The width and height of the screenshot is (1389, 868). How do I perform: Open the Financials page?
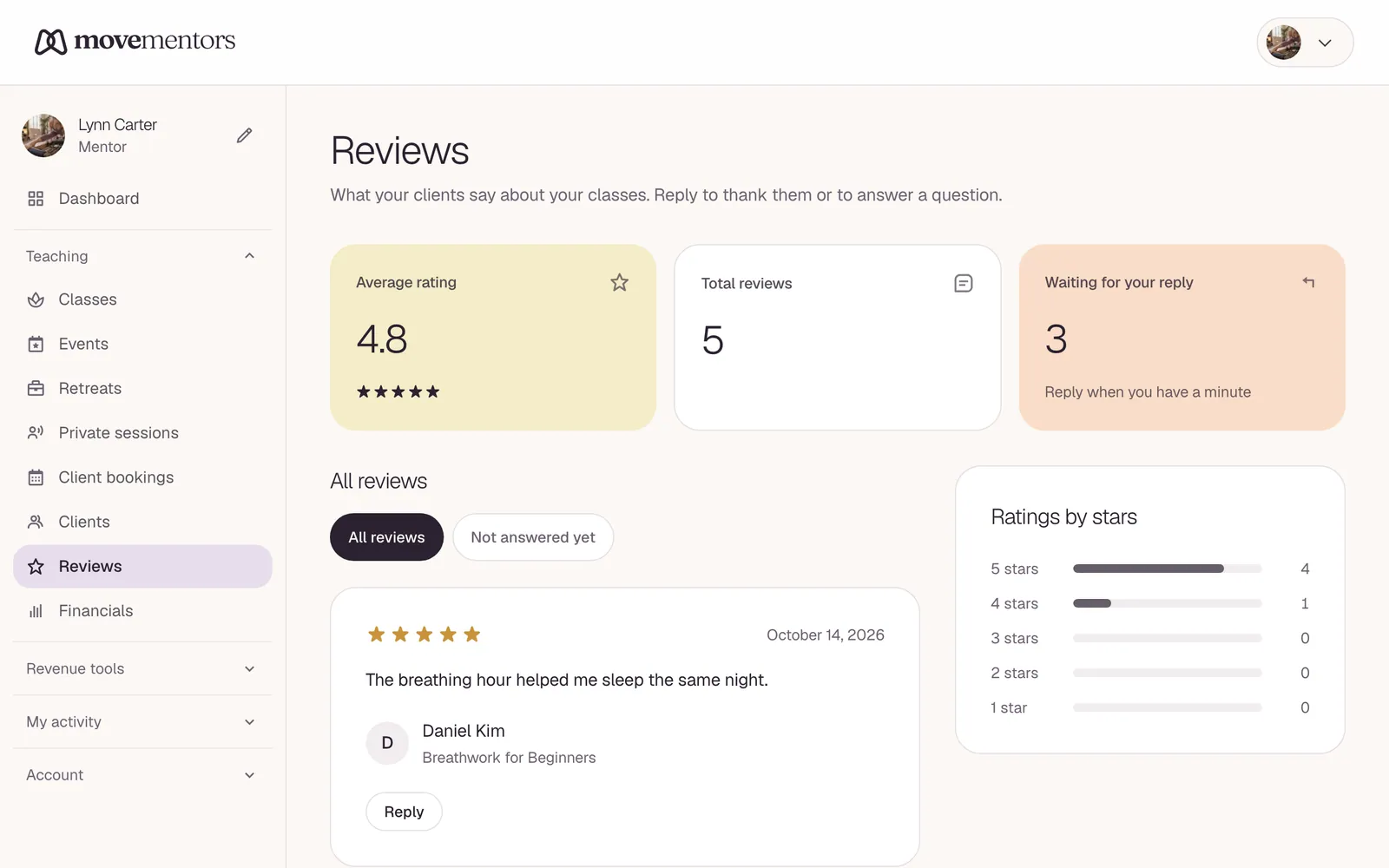coord(142,611)
